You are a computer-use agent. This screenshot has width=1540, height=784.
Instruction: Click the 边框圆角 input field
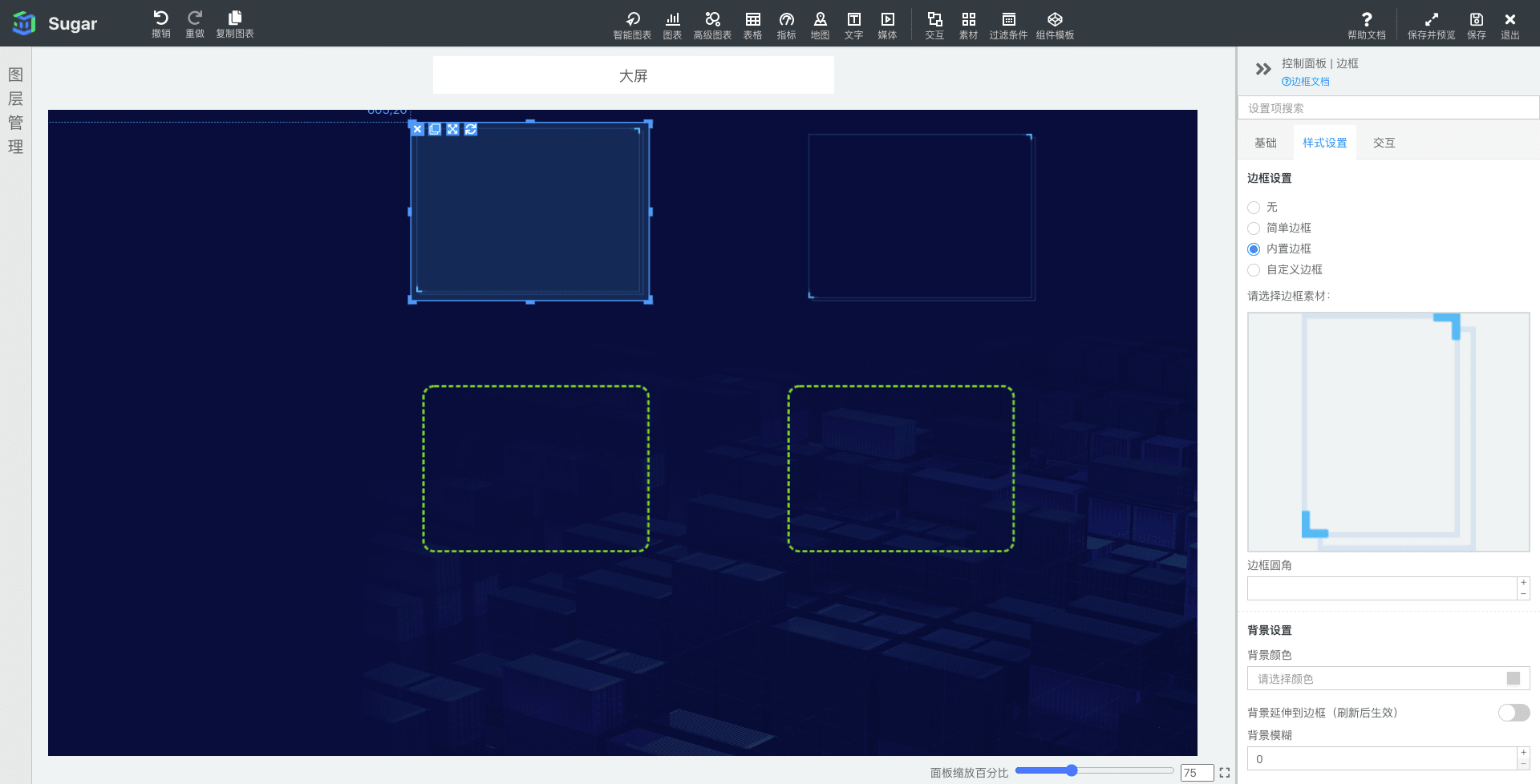(1381, 588)
